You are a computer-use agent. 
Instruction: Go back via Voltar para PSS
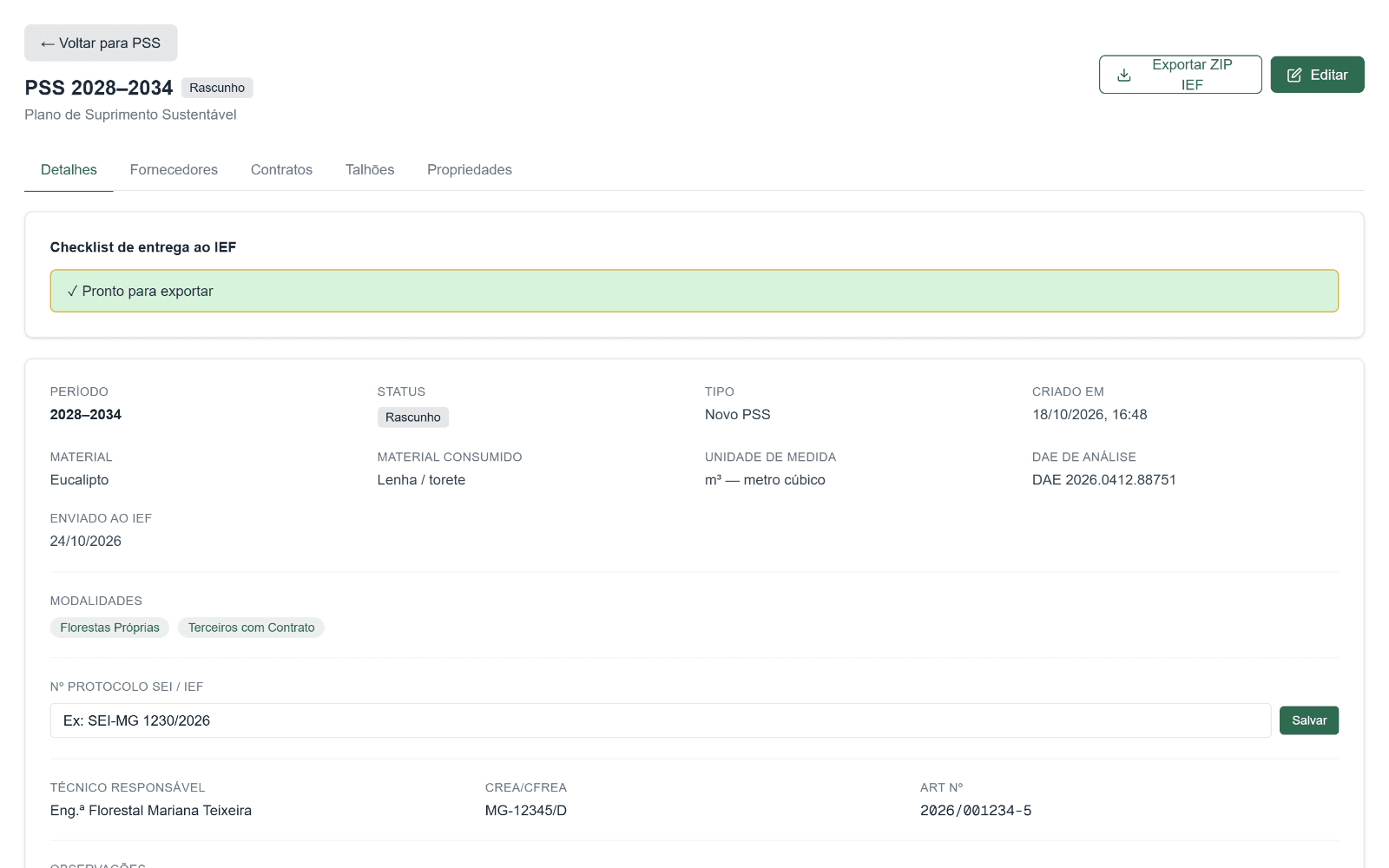[101, 43]
